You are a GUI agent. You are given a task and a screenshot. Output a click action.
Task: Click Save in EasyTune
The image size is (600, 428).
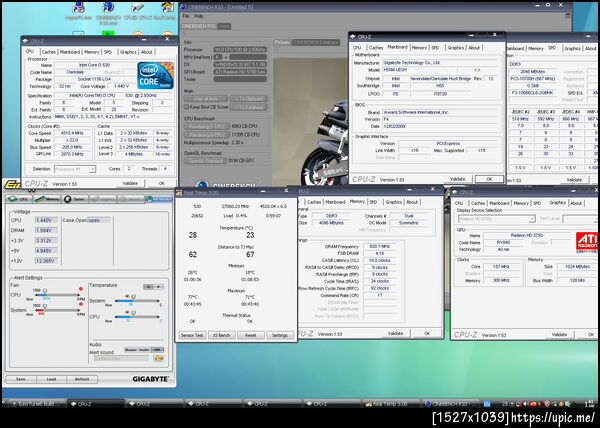[x=21, y=379]
